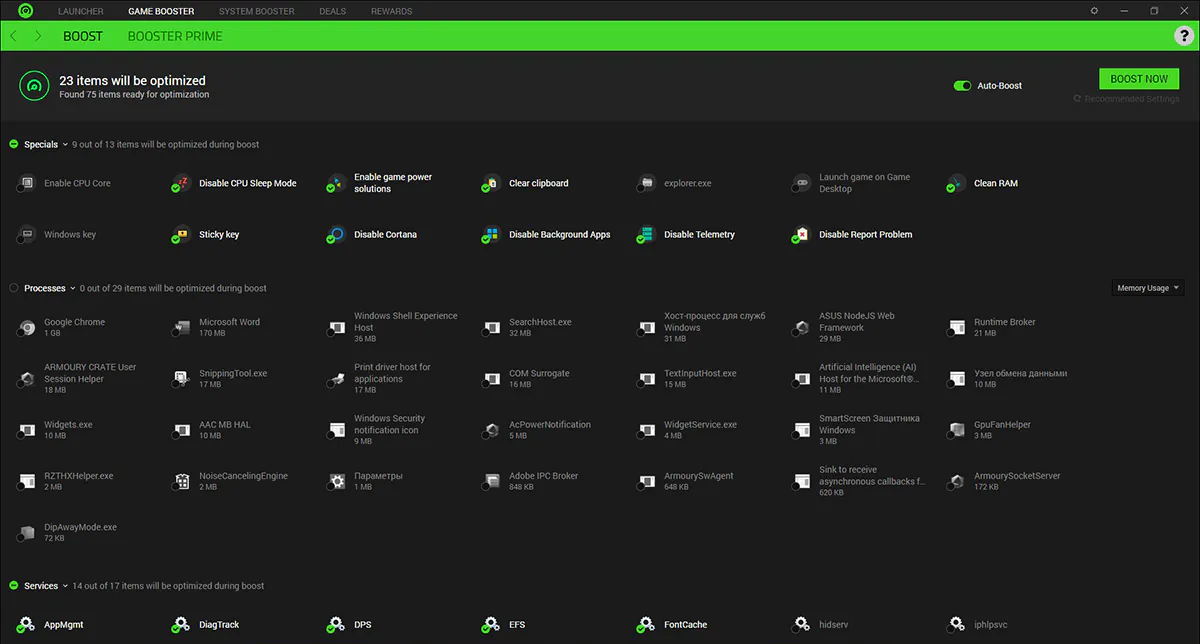Click the Disable Telemetry icon
Viewport: 1200px width, 644px height.
point(646,235)
